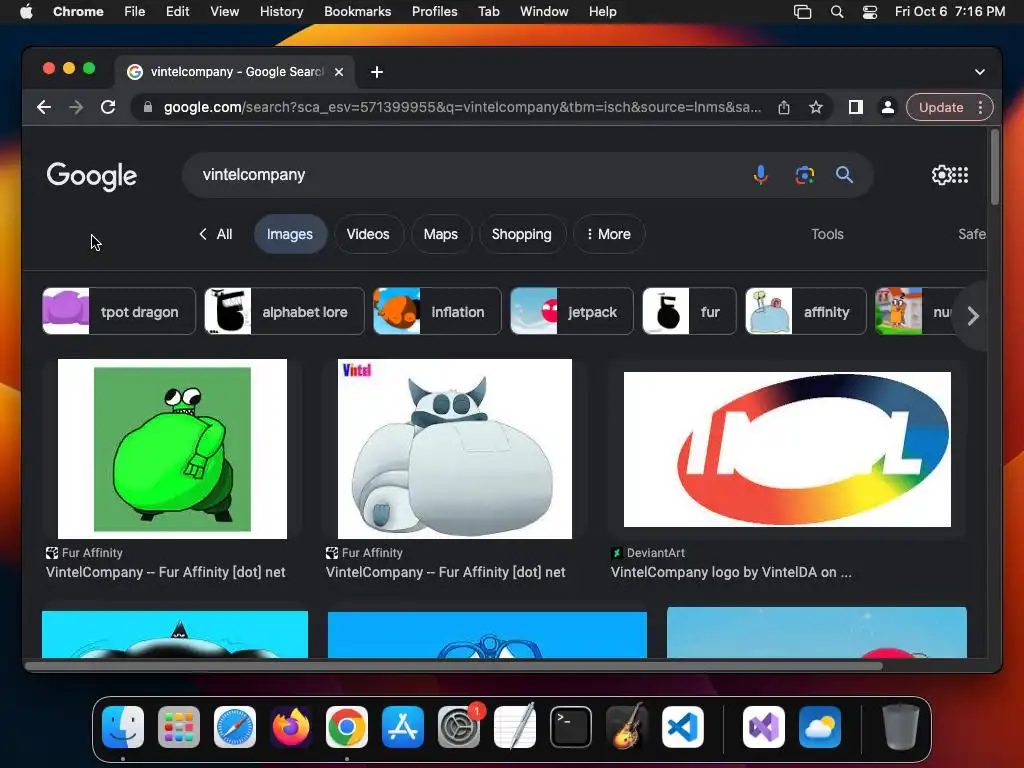Start voice search with microphone icon
Image resolution: width=1024 pixels, height=768 pixels.
(760, 175)
